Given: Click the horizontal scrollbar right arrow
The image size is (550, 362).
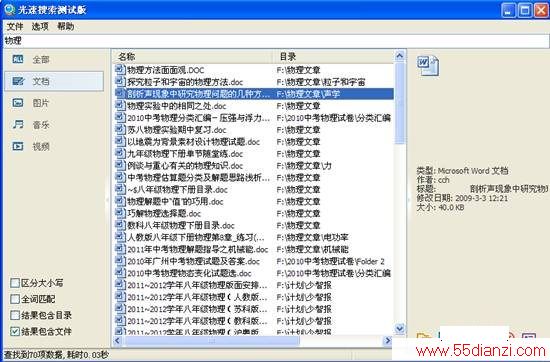Looking at the screenshot, I should 388,340.
